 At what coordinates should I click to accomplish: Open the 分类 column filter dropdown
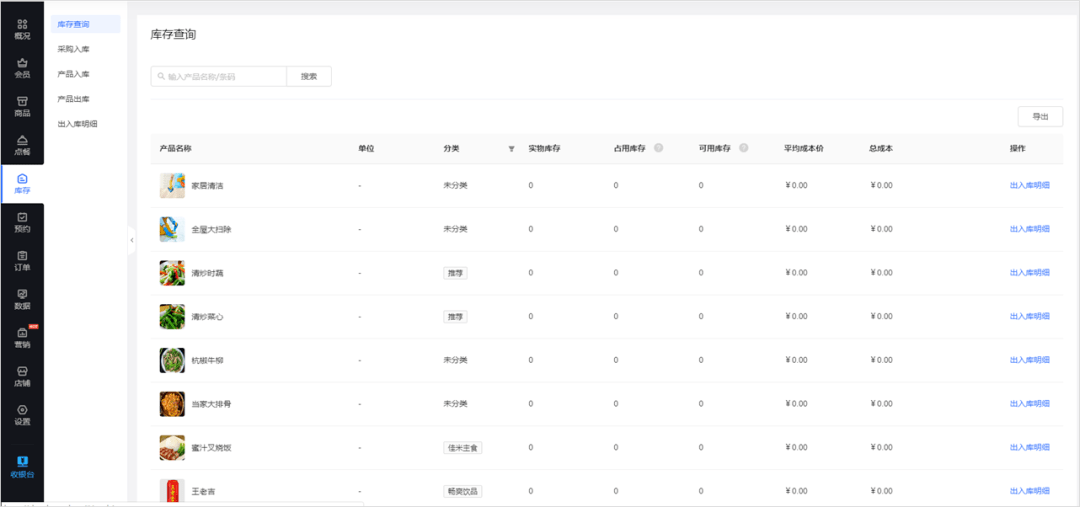pyautogui.click(x=511, y=149)
